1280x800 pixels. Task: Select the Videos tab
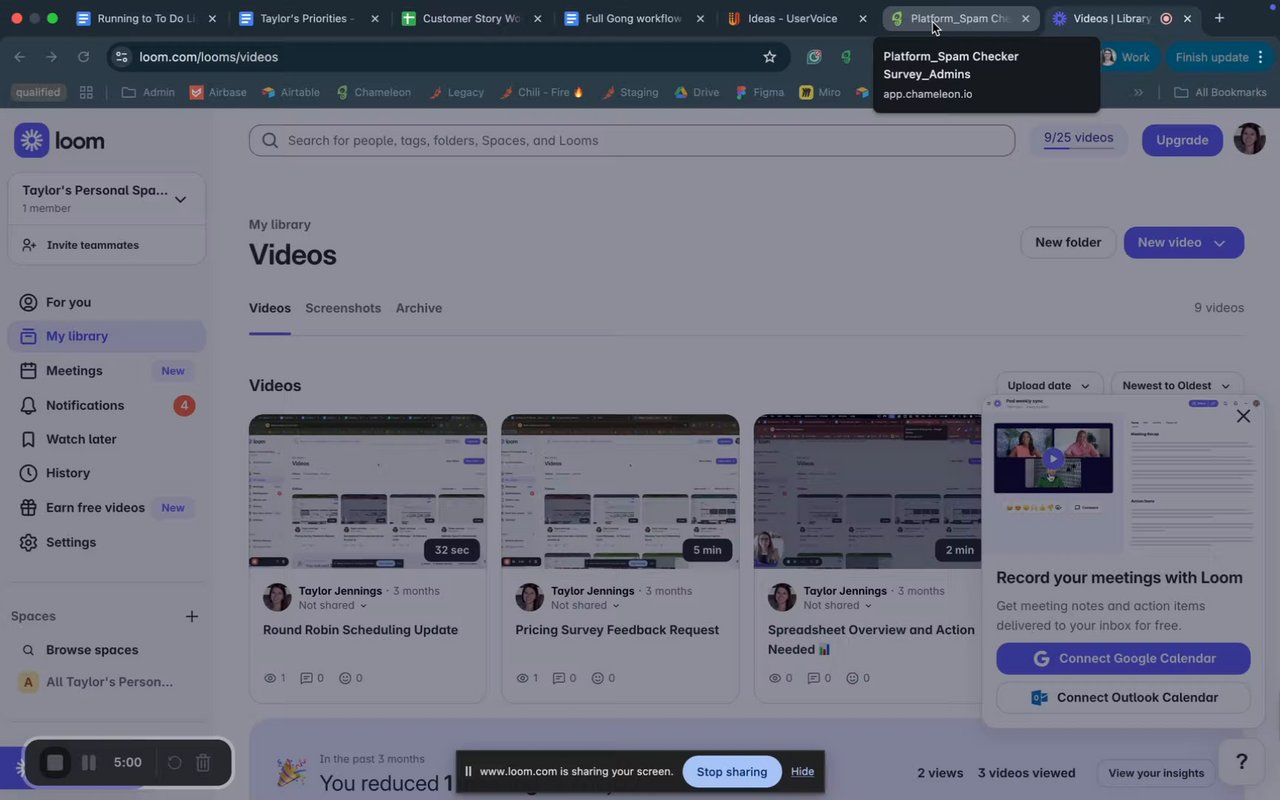[270, 308]
